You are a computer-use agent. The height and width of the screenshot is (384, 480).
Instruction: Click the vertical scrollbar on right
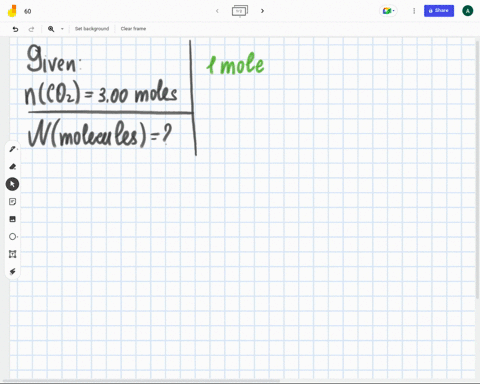pos(478,170)
